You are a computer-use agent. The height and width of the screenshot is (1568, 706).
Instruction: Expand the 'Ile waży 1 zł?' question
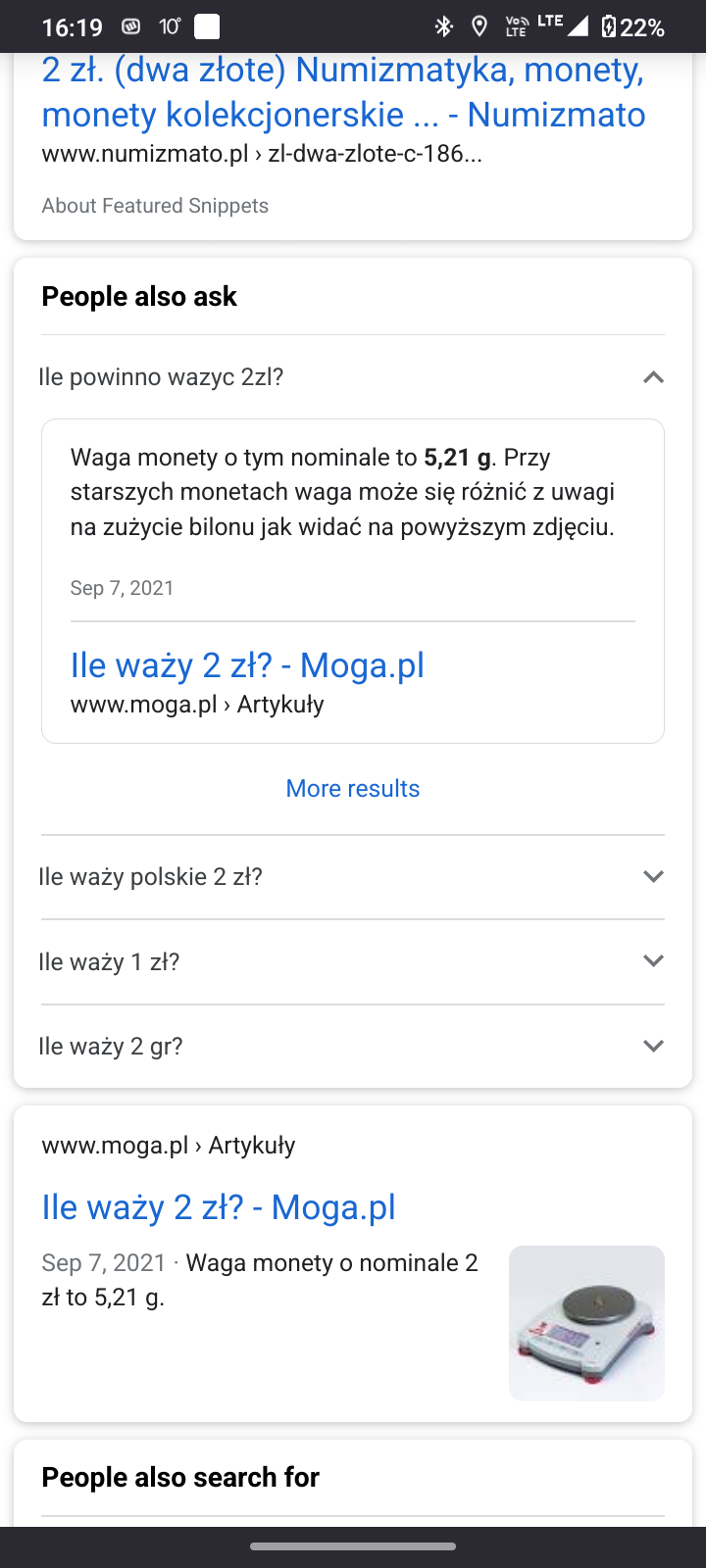click(x=653, y=961)
